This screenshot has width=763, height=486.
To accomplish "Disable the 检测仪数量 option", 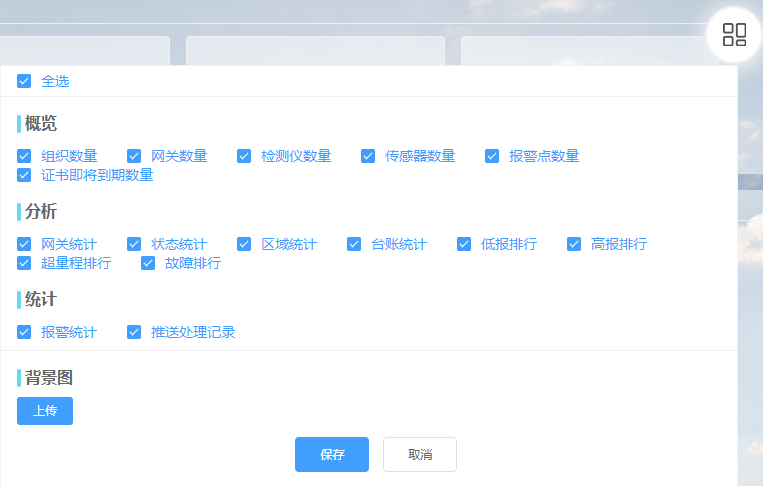I will (244, 156).
